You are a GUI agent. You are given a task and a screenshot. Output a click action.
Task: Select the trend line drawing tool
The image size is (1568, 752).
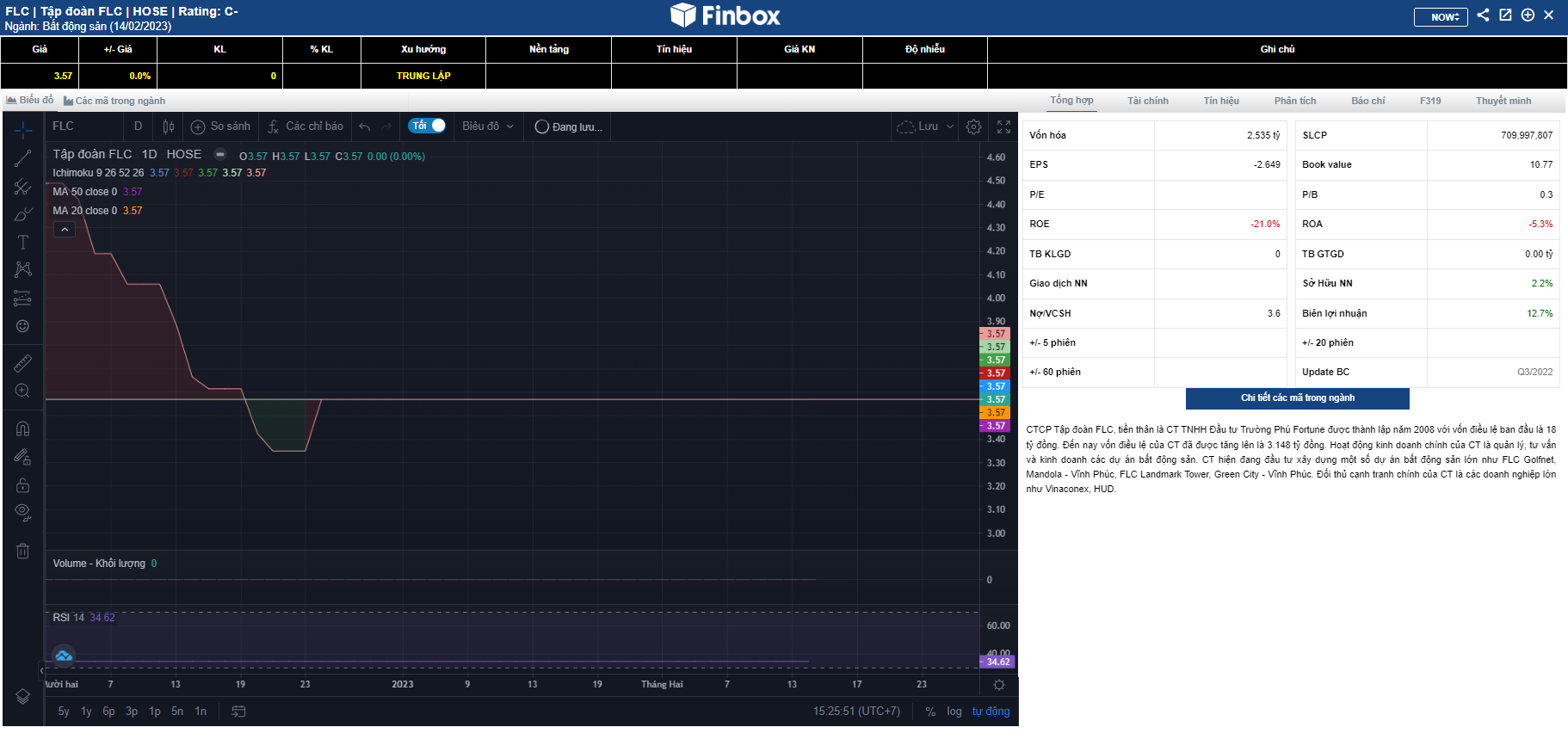[23, 158]
